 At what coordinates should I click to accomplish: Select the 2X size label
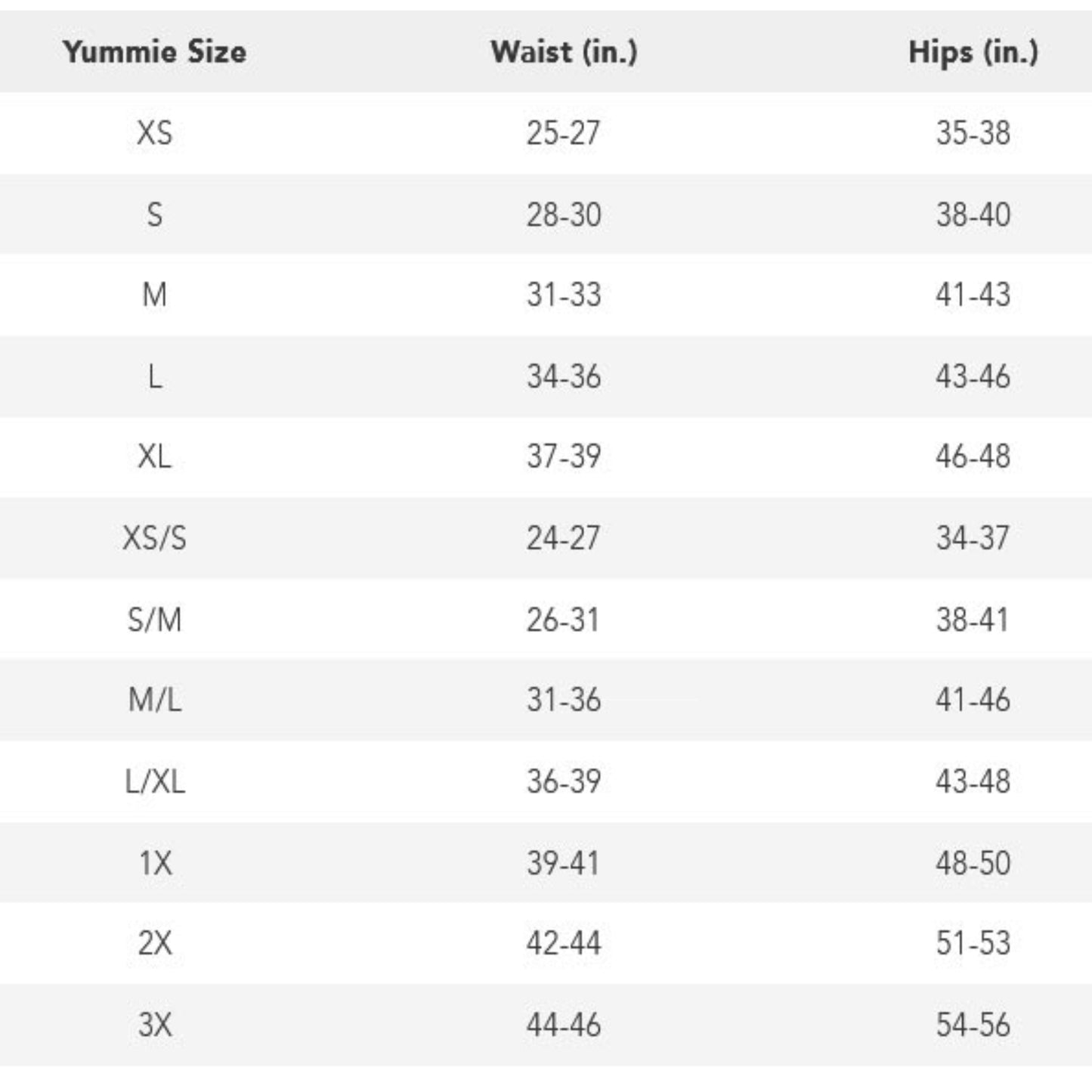click(x=155, y=943)
